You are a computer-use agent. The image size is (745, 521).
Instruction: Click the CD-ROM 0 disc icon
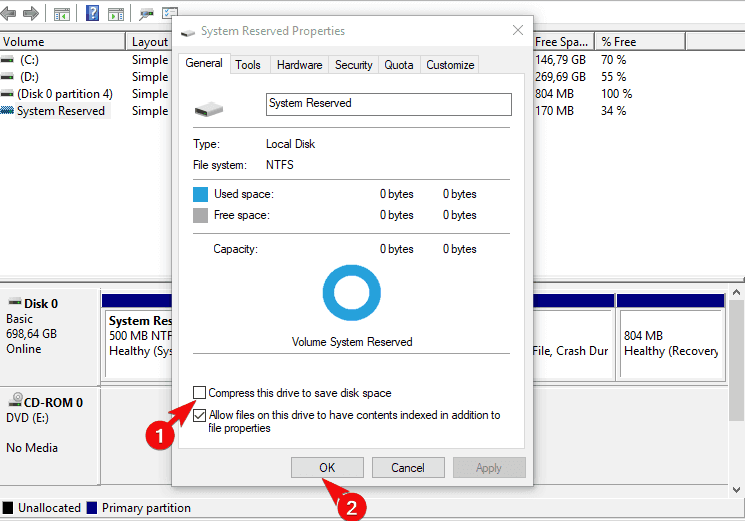click(15, 400)
